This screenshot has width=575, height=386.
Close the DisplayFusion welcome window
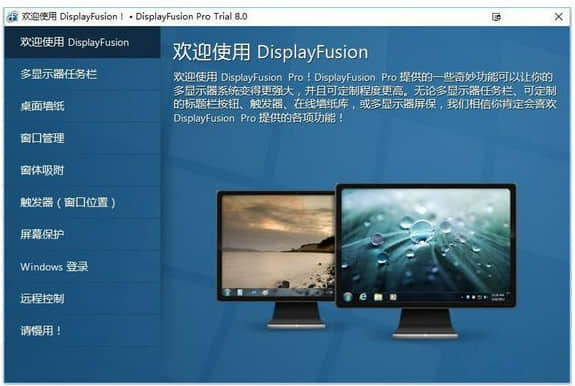pos(558,17)
